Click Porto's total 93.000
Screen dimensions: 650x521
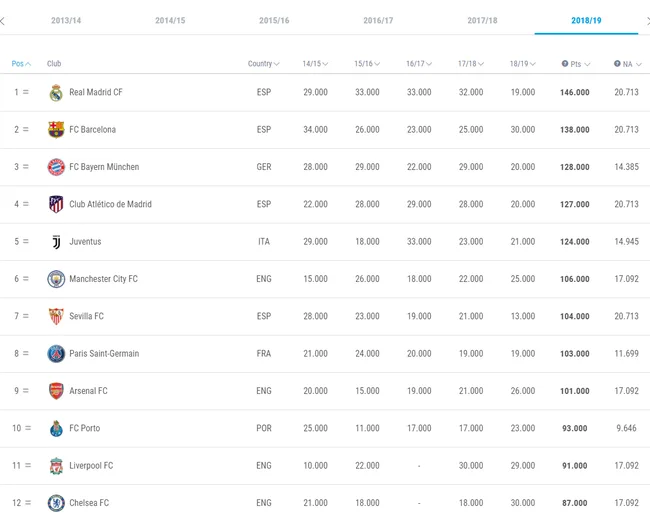pyautogui.click(x=575, y=428)
